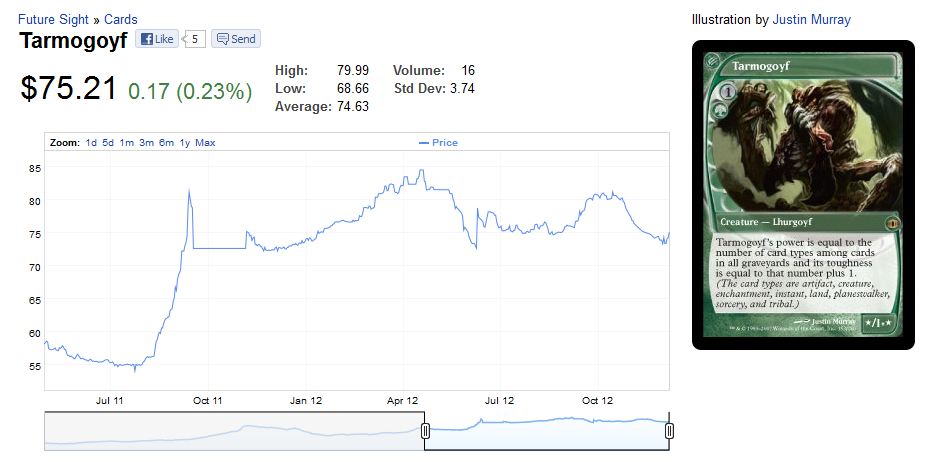Image resolution: width=928 pixels, height=462 pixels.
Task: Click the left range selector handle
Action: point(425,430)
